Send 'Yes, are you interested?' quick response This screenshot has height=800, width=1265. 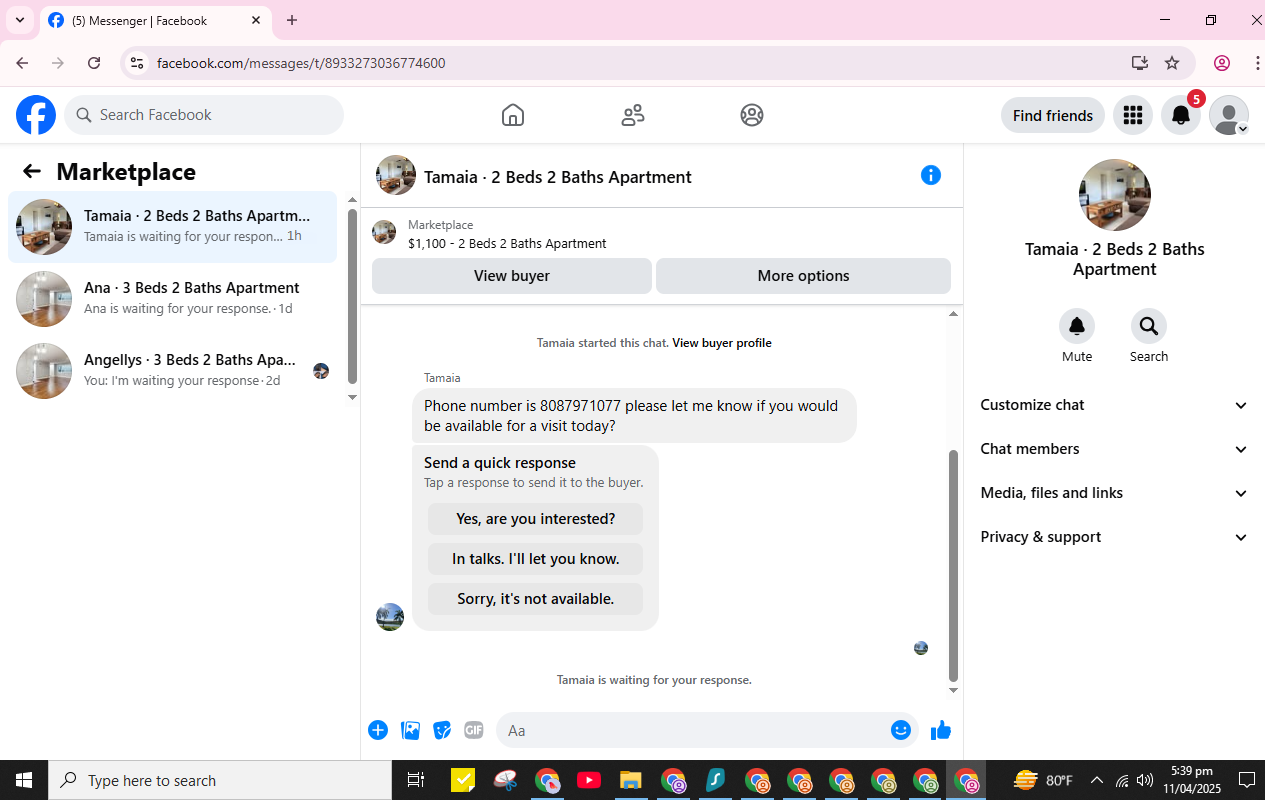pos(536,519)
